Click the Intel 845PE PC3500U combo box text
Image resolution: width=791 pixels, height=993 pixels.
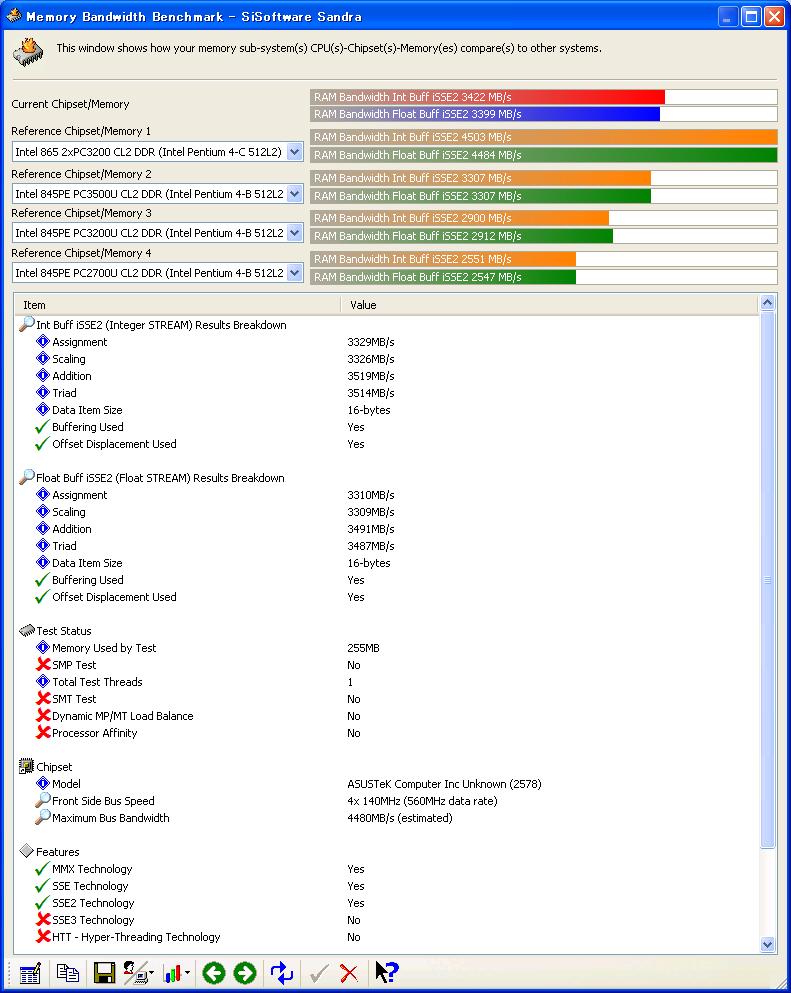coord(149,194)
